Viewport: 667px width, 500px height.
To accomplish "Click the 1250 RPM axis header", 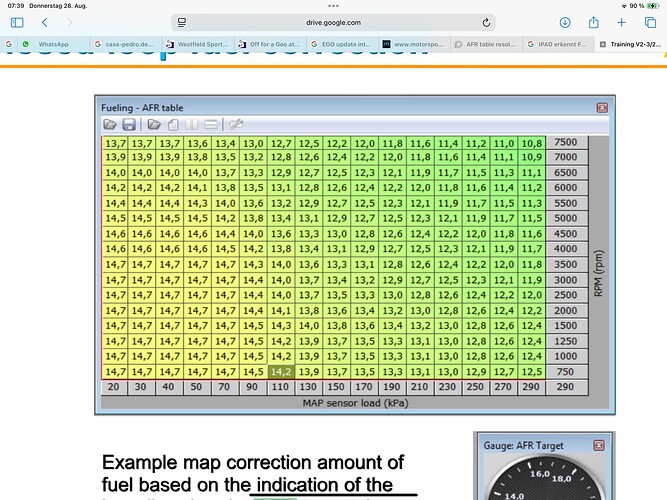I will tap(566, 341).
